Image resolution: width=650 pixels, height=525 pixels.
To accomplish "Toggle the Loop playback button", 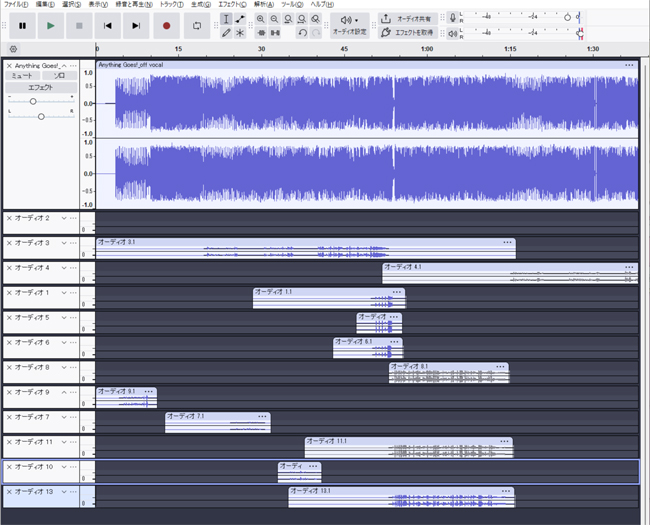I will pos(197,25).
